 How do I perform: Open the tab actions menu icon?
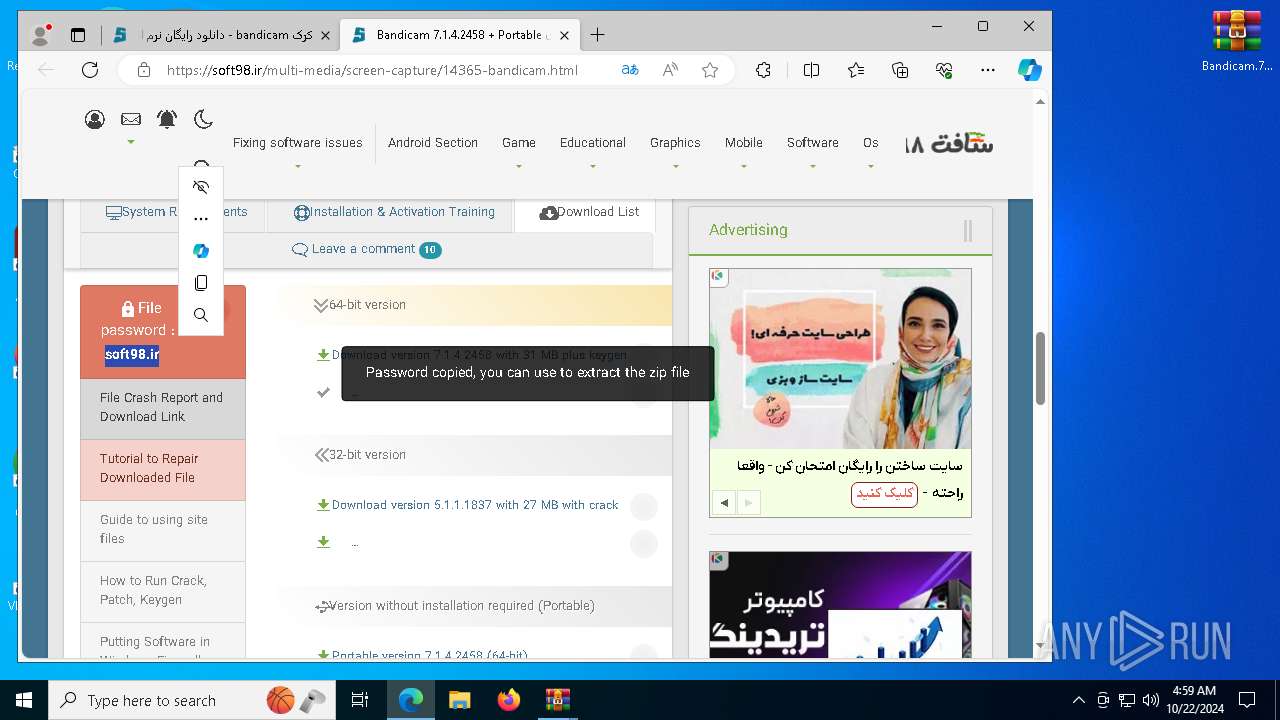pyautogui.click(x=78, y=35)
